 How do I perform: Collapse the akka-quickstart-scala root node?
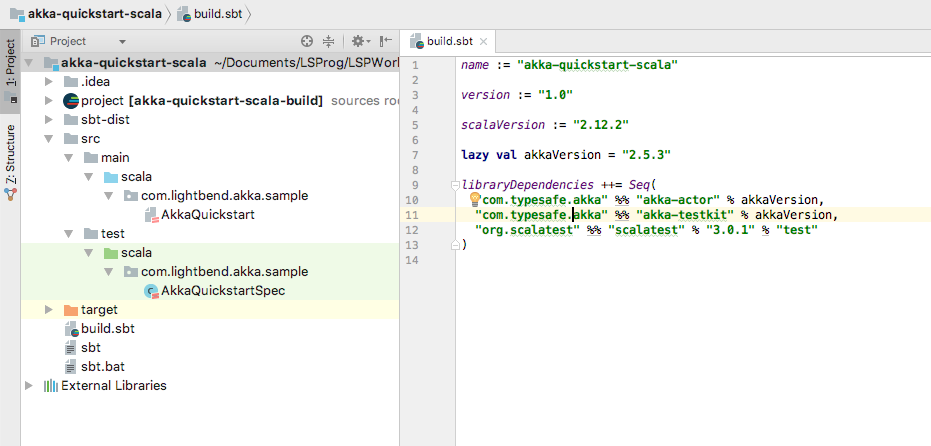pos(28,63)
